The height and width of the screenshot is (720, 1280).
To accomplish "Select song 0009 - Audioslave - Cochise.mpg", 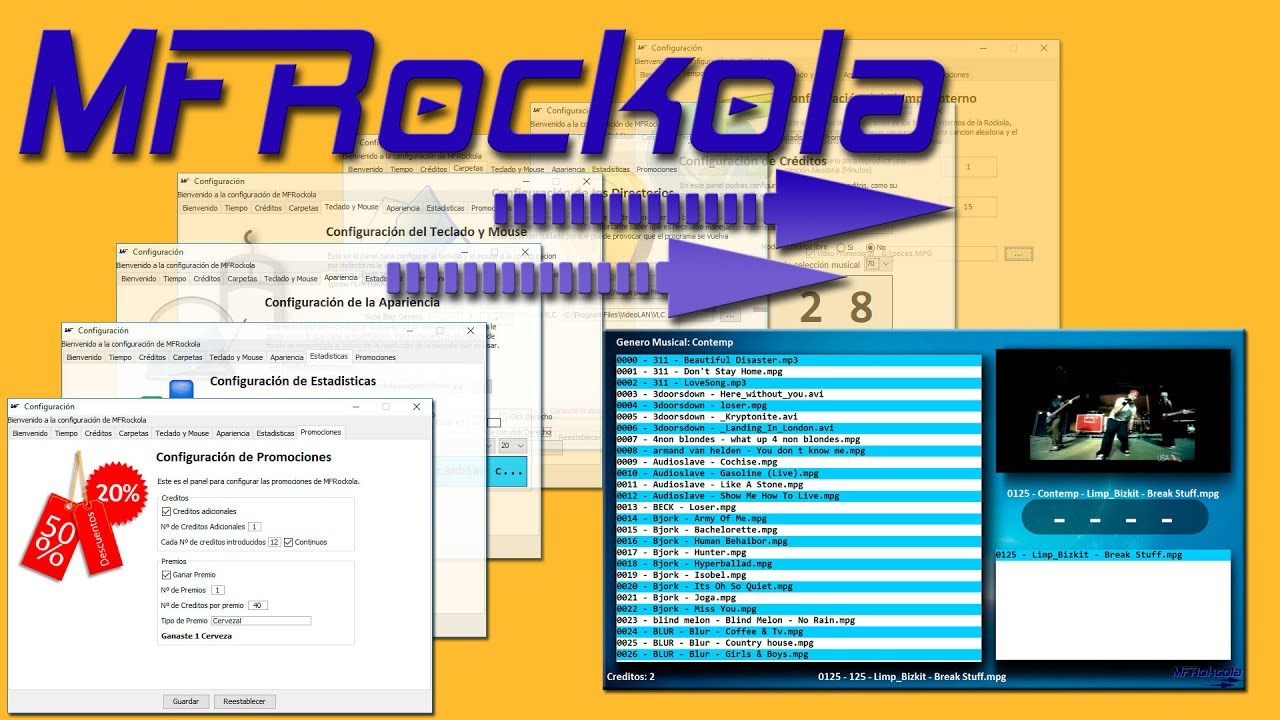I will (x=799, y=462).
